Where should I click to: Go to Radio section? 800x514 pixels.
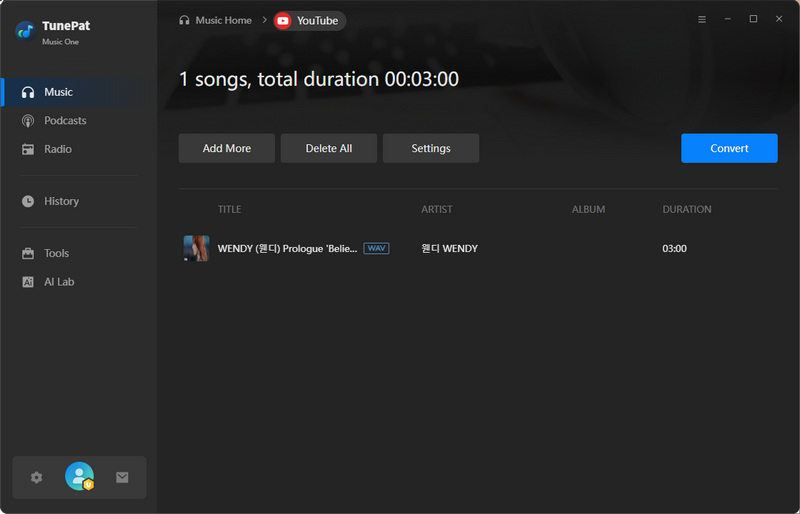click(x=57, y=149)
